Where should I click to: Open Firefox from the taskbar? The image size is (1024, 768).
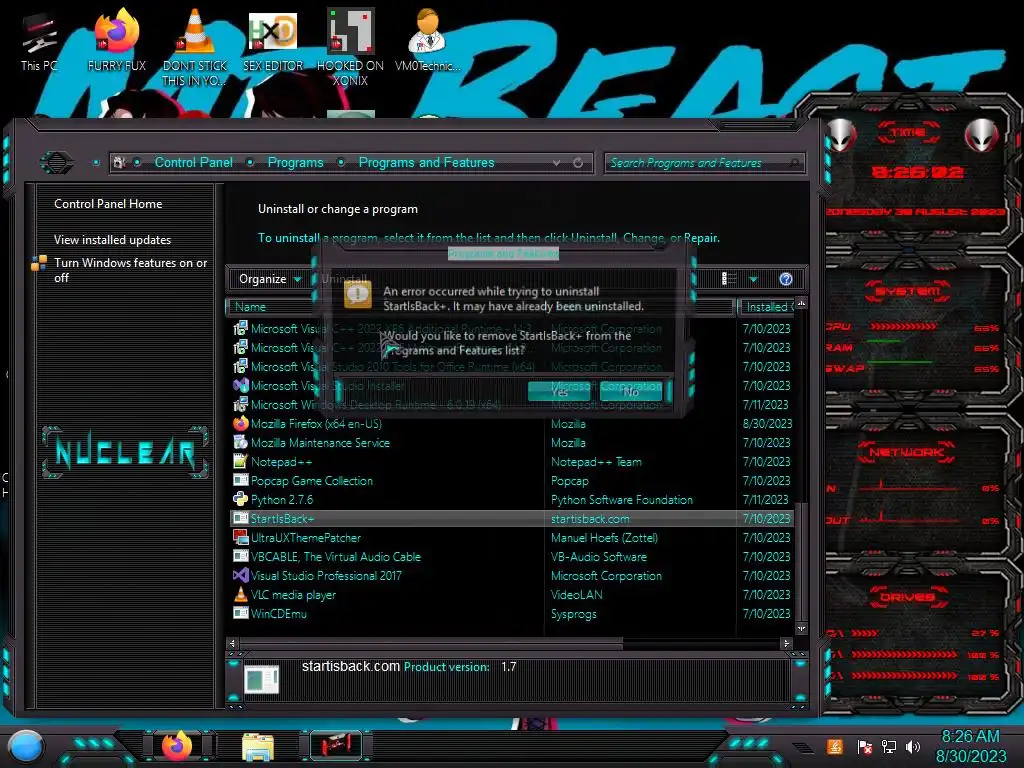tap(177, 746)
